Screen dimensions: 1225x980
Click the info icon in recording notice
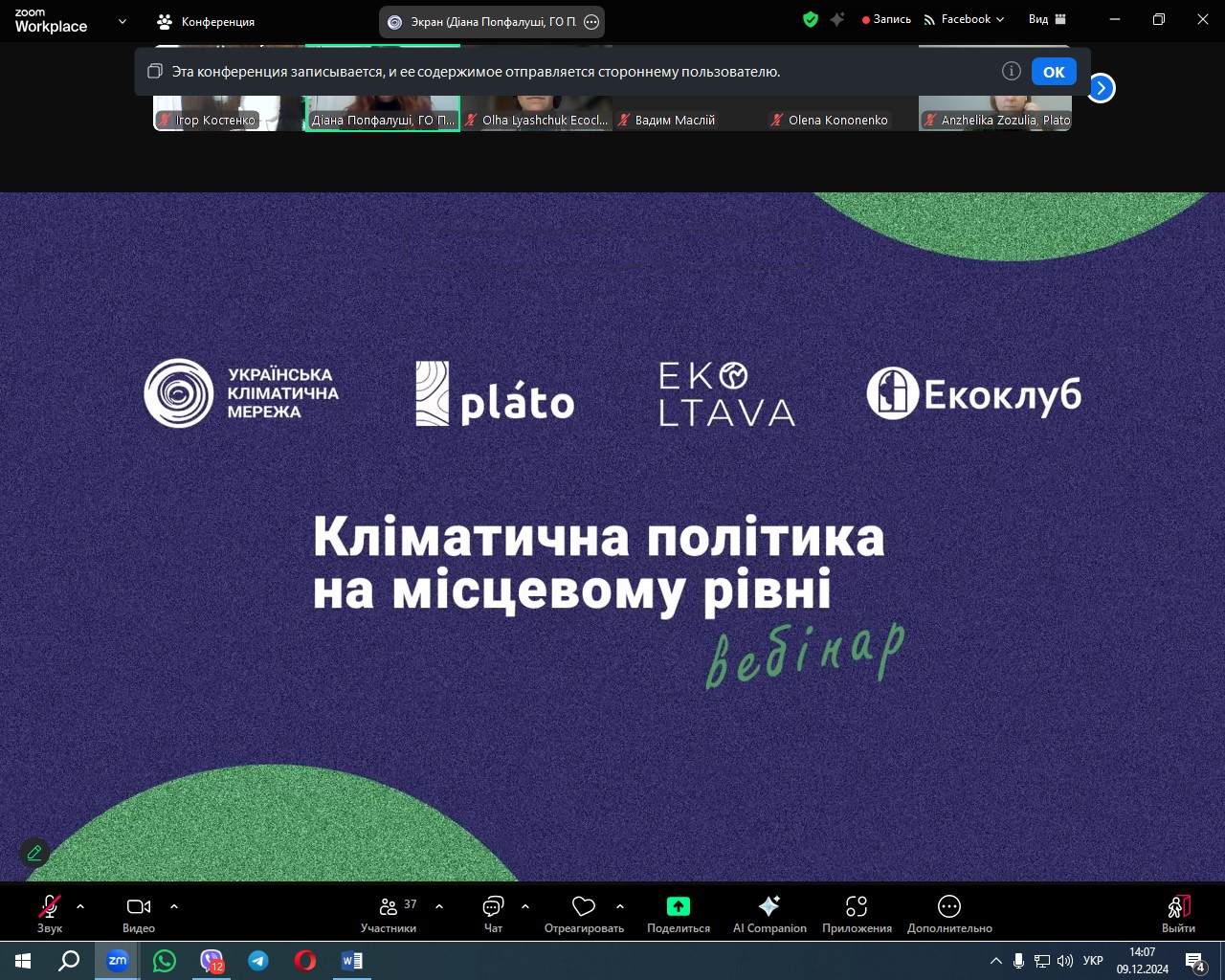1012,71
